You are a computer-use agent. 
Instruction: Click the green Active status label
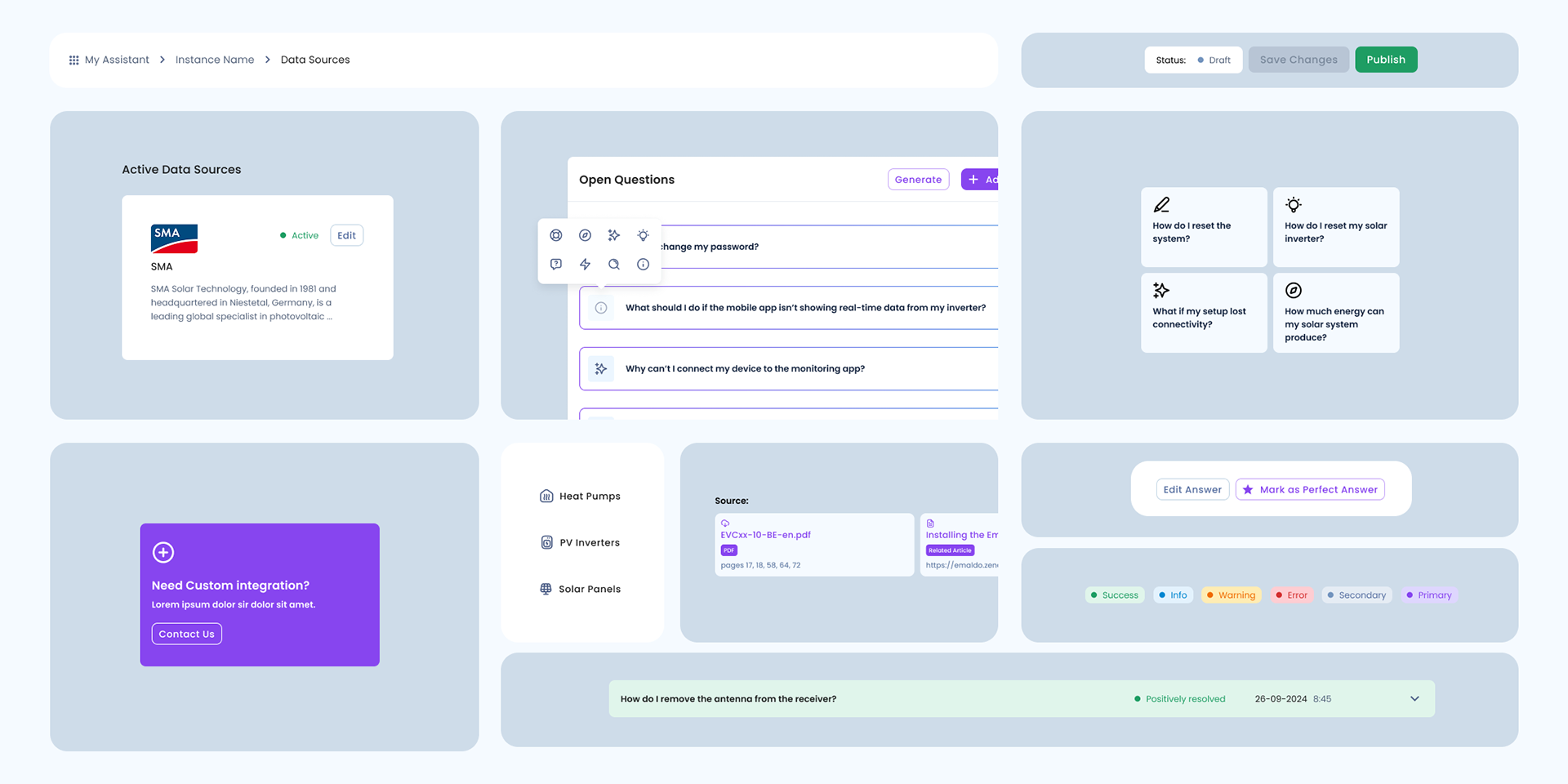tap(299, 235)
